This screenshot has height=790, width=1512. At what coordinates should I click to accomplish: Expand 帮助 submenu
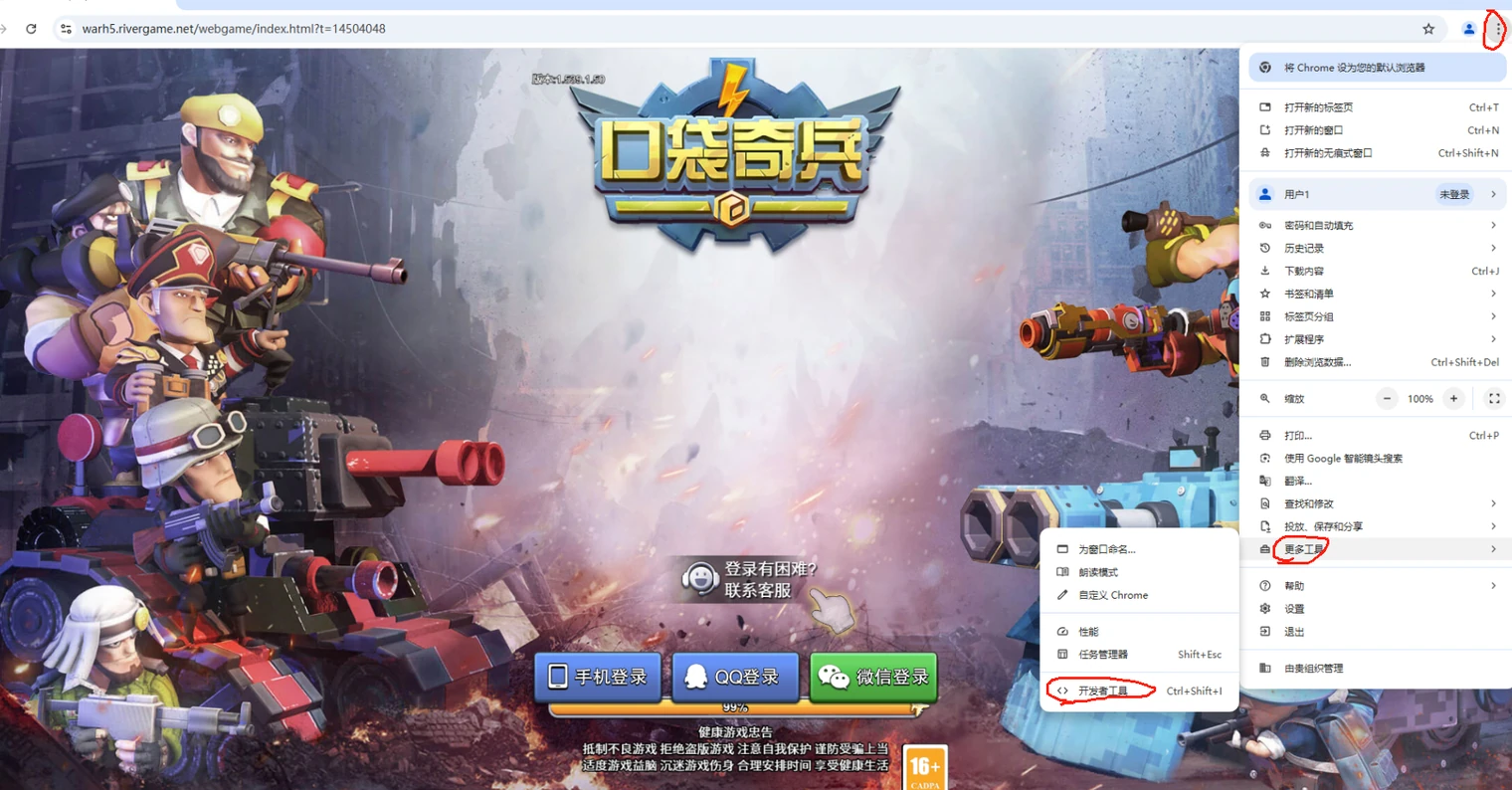click(1378, 585)
